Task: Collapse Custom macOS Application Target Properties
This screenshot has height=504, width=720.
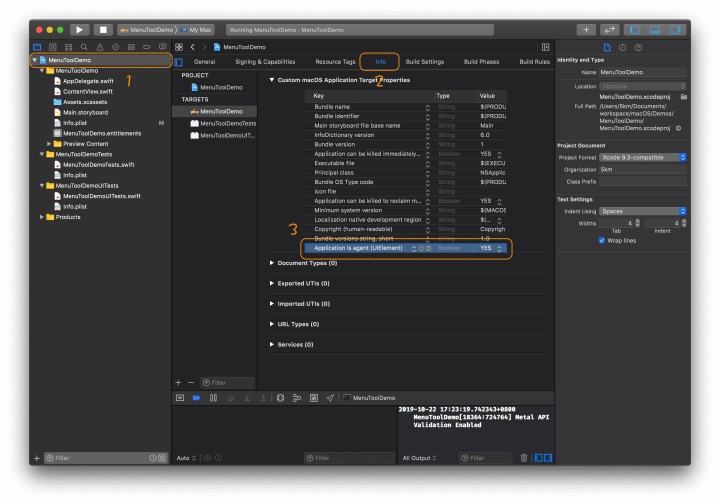Action: coord(271,80)
